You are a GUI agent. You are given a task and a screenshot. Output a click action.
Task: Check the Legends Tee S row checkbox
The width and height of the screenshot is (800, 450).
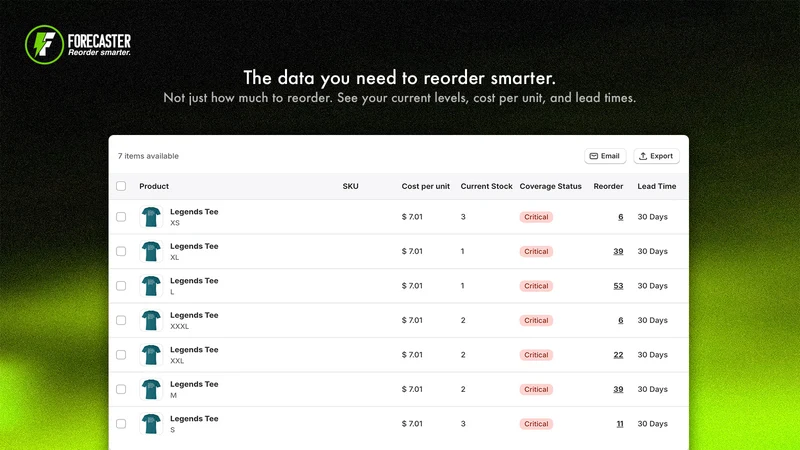[121, 423]
